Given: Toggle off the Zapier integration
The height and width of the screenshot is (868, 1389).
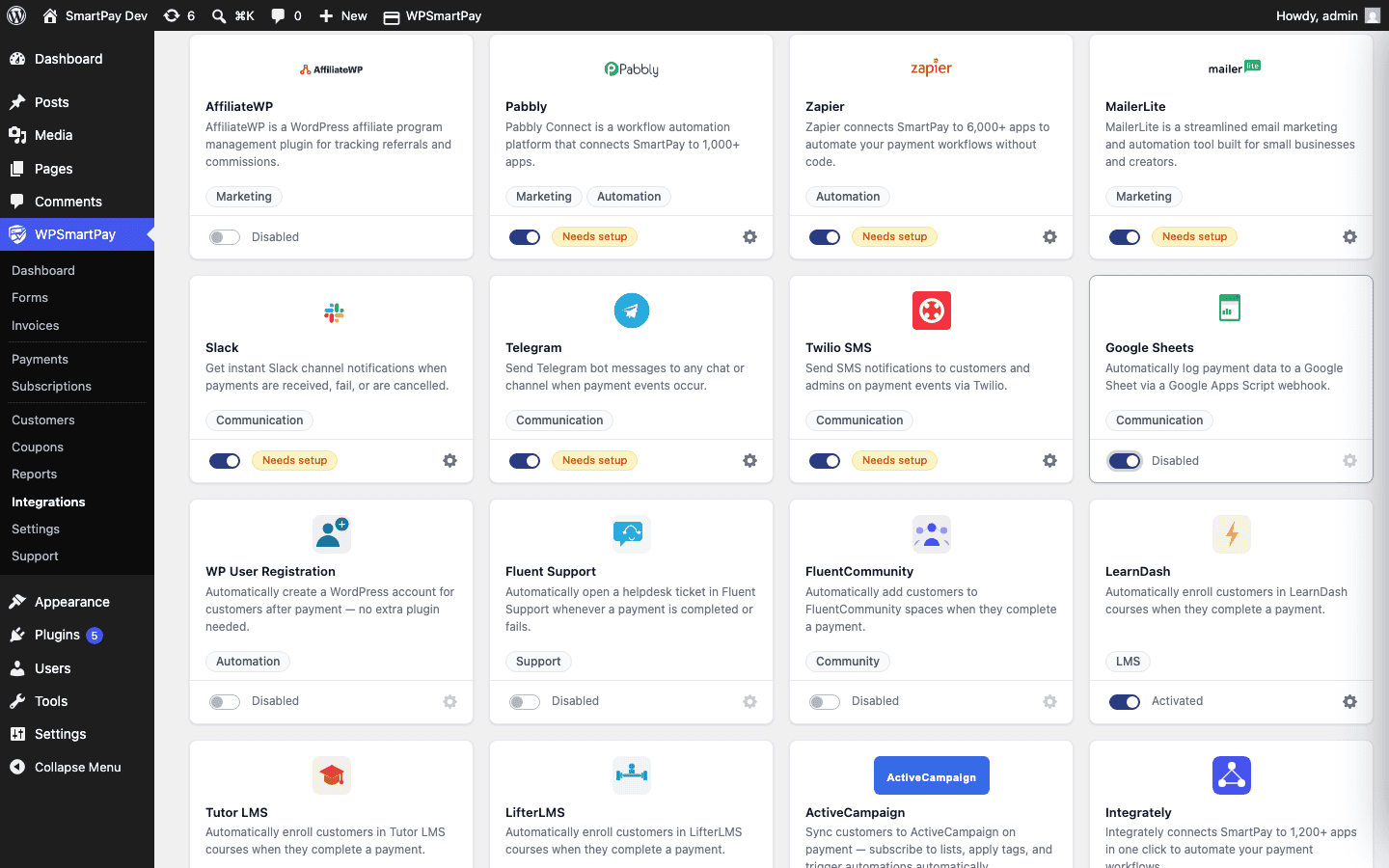Looking at the screenshot, I should click(825, 237).
